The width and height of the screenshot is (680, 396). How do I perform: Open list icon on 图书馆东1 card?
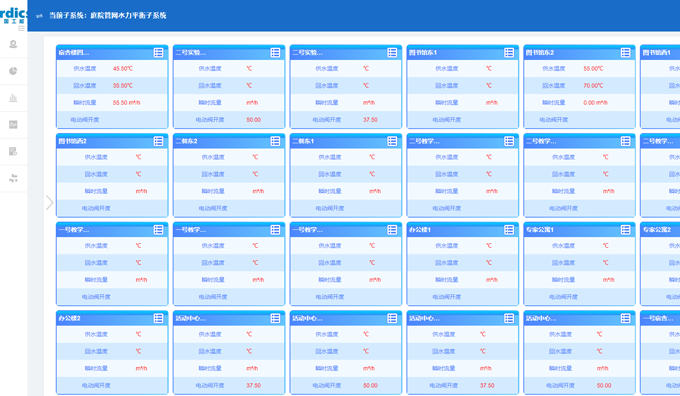coord(509,52)
